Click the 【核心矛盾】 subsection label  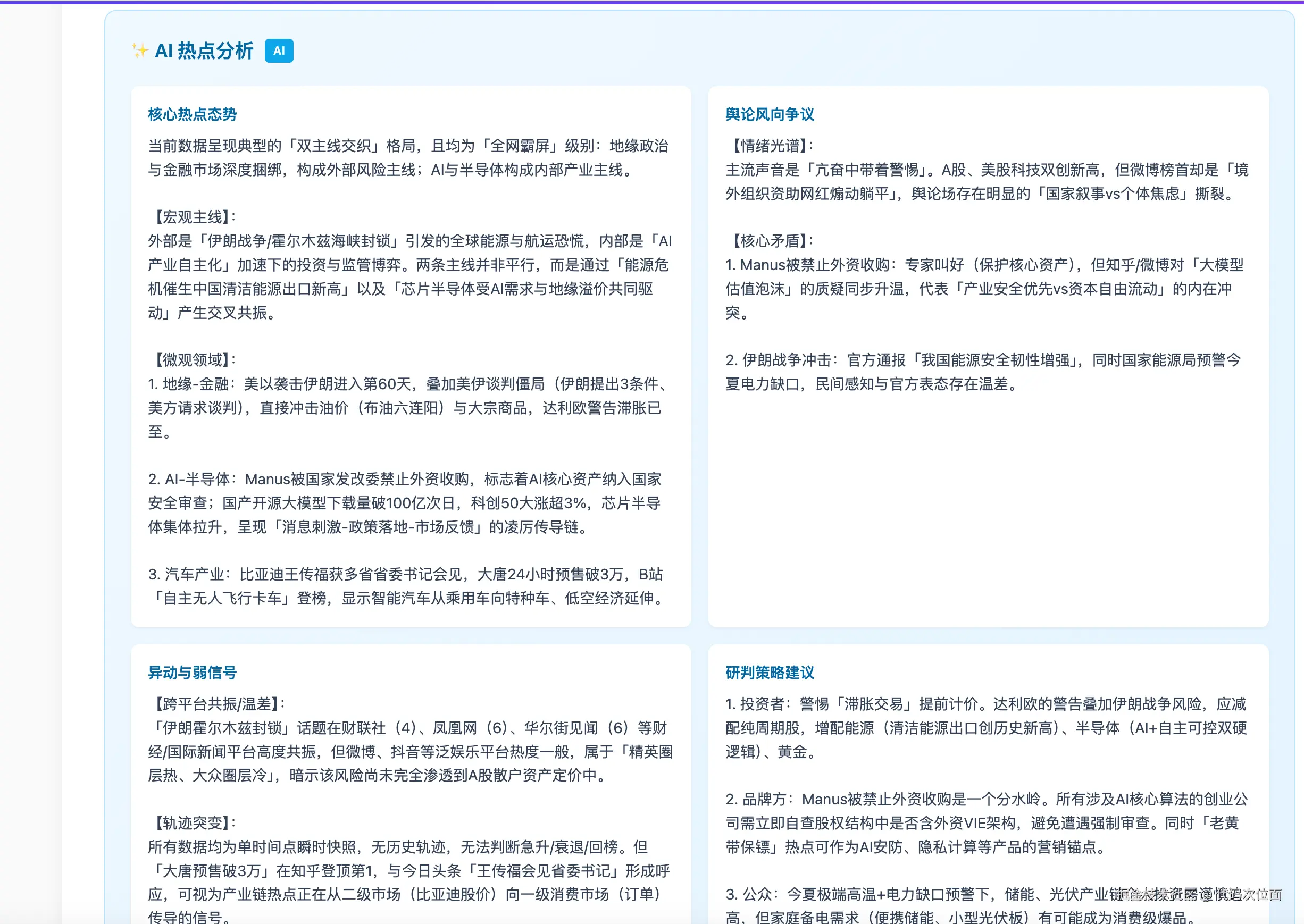[x=770, y=241]
